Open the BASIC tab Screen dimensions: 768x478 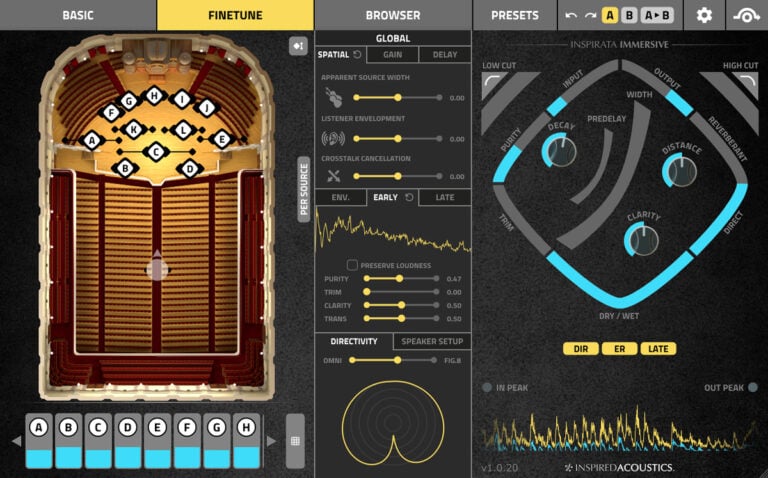78,15
